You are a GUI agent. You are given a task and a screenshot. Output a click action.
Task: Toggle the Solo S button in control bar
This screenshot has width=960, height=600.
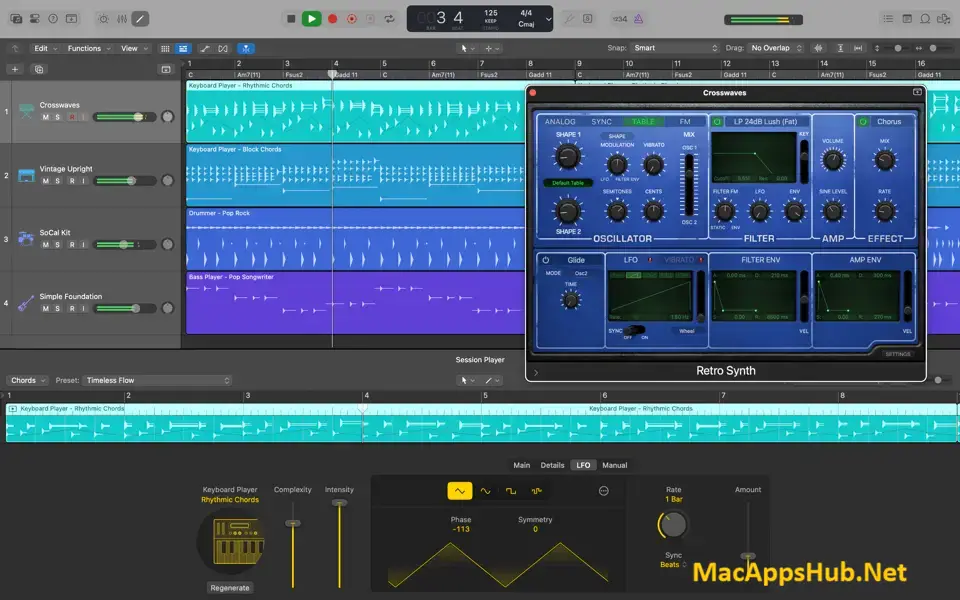(x=587, y=19)
